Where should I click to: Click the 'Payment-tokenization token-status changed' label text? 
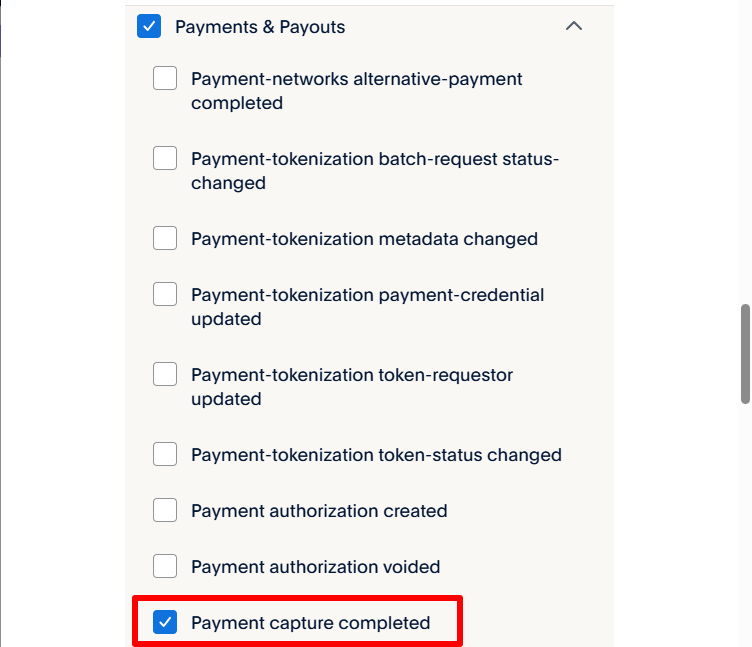tap(376, 455)
